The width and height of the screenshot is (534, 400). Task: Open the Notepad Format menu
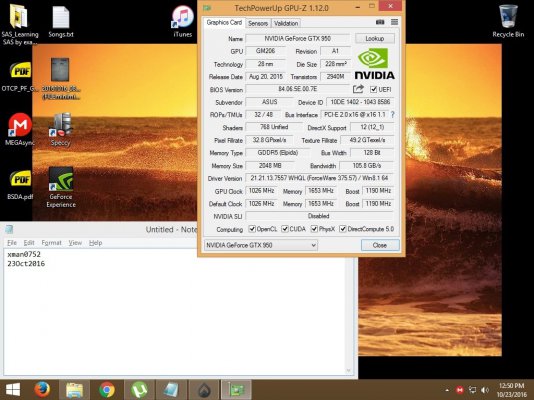51,243
